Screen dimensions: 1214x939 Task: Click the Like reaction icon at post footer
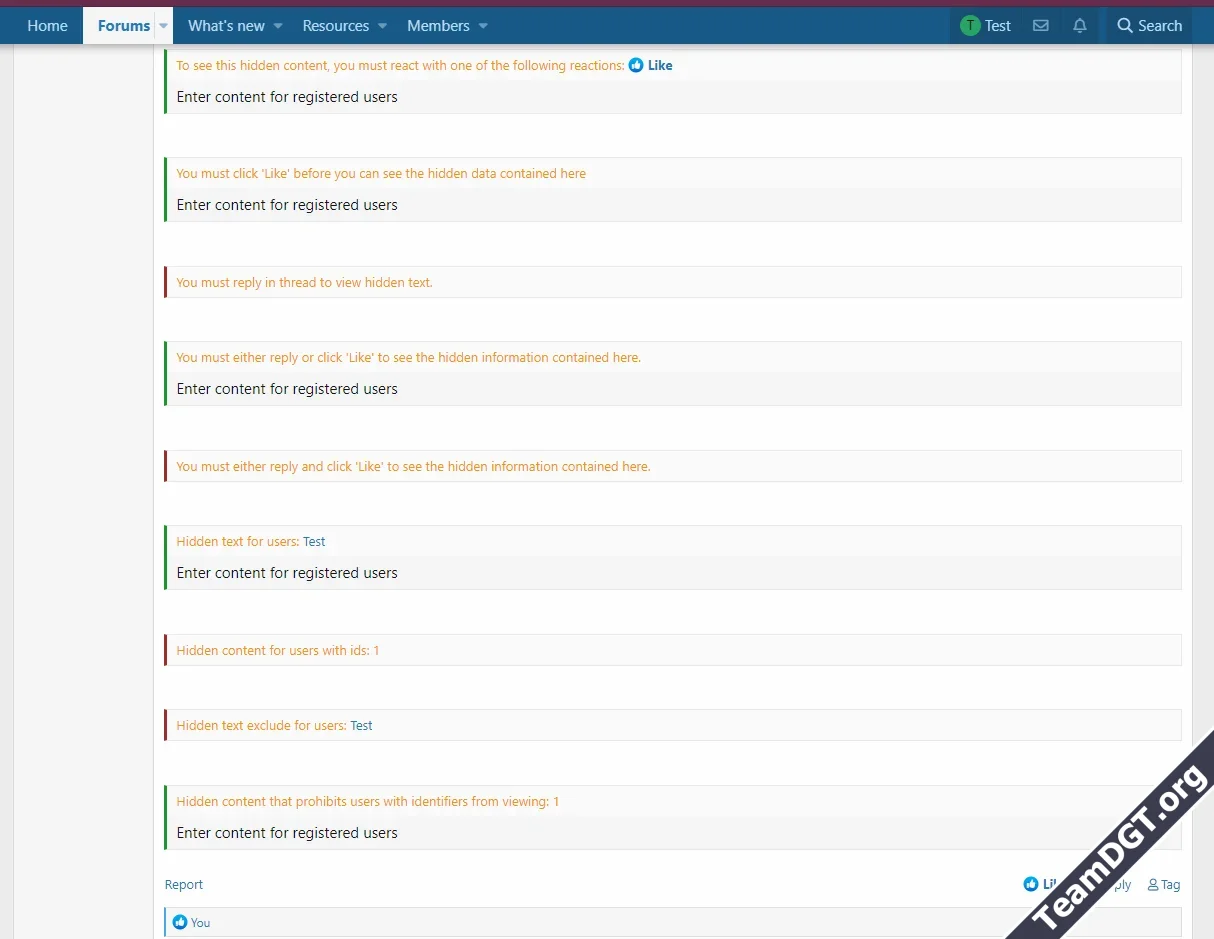point(1029,884)
